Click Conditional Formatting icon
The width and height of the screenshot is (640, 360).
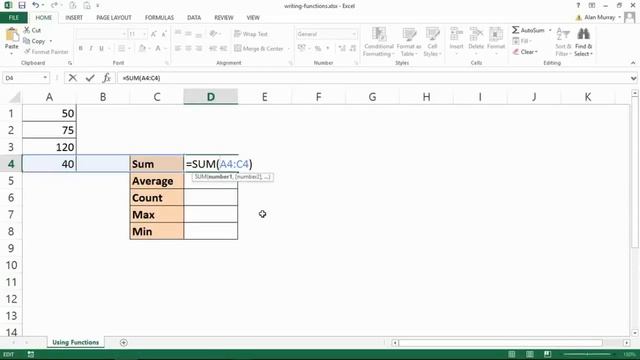point(379,34)
